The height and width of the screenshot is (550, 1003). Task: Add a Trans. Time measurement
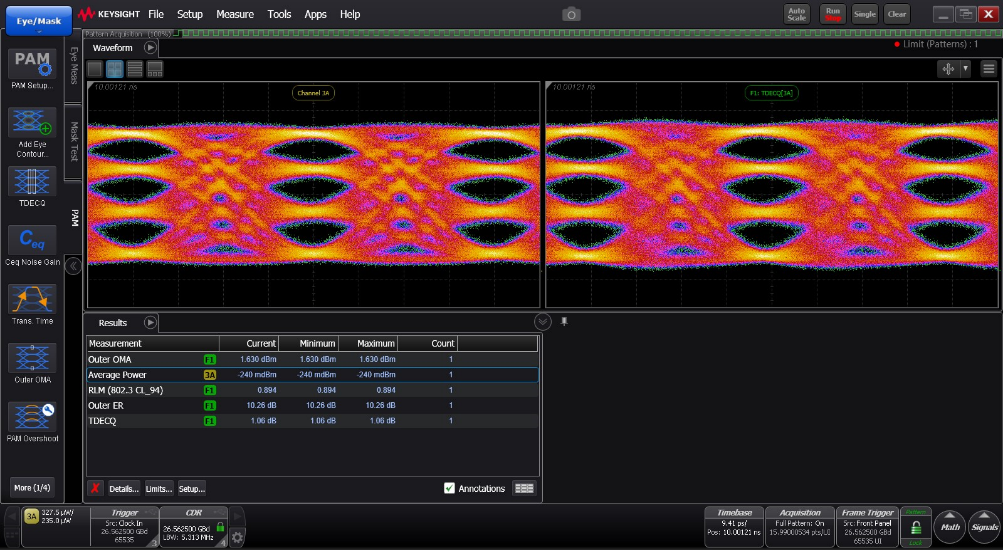32,299
